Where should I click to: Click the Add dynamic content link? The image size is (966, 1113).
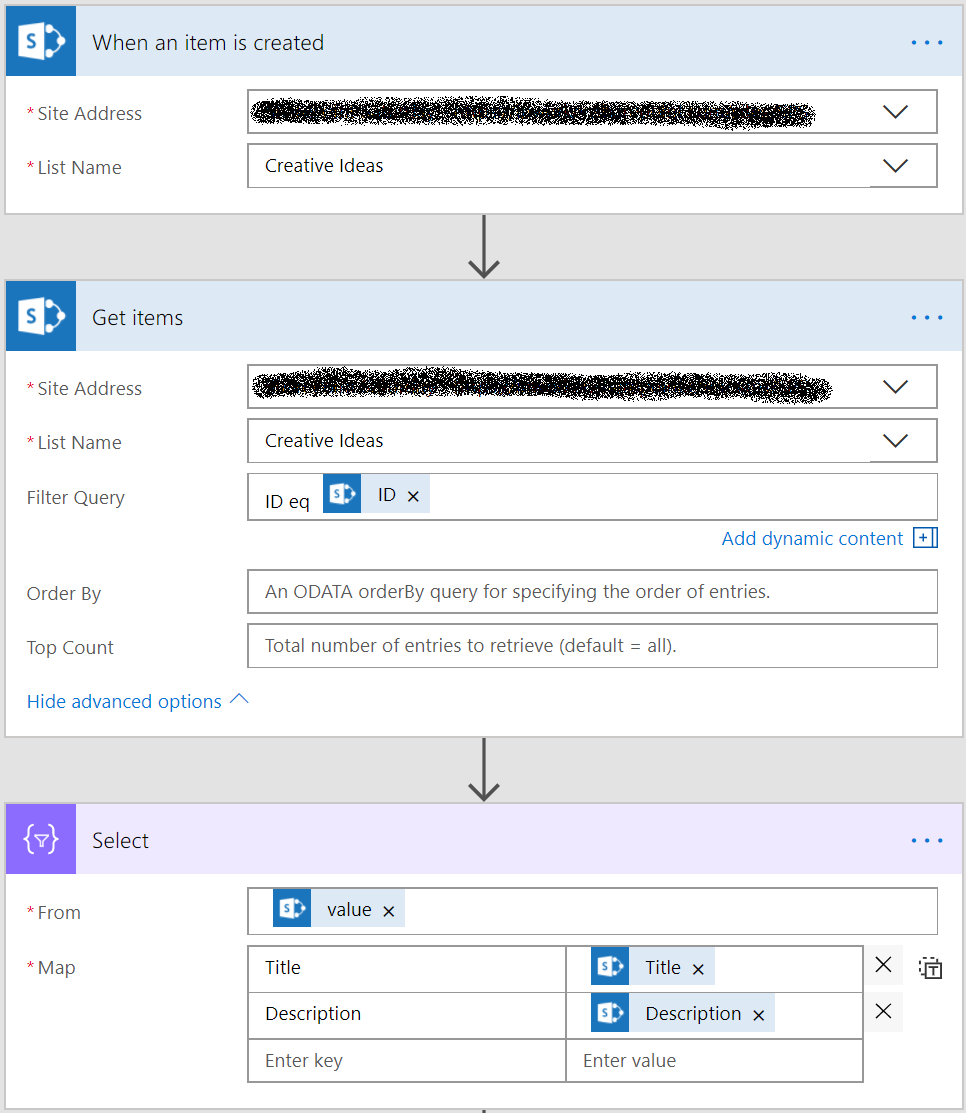pos(812,539)
